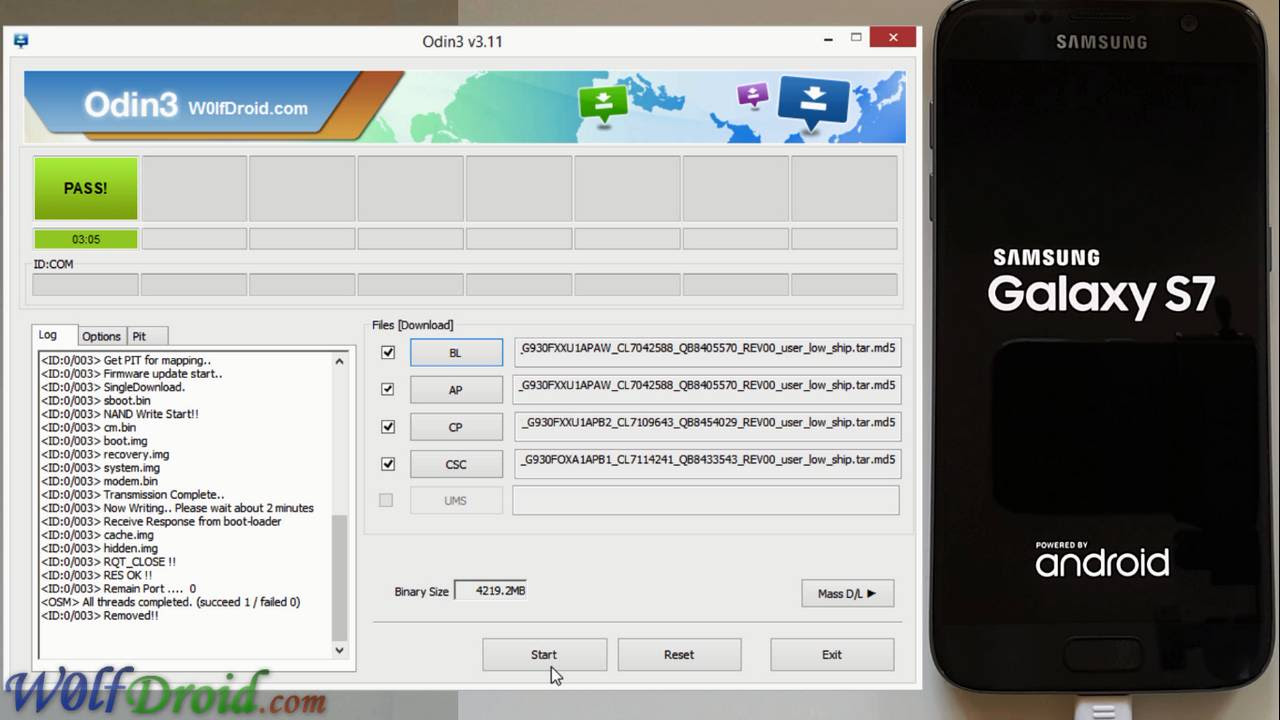Click the green PASS! status box
This screenshot has width=1280, height=720.
[x=86, y=188]
